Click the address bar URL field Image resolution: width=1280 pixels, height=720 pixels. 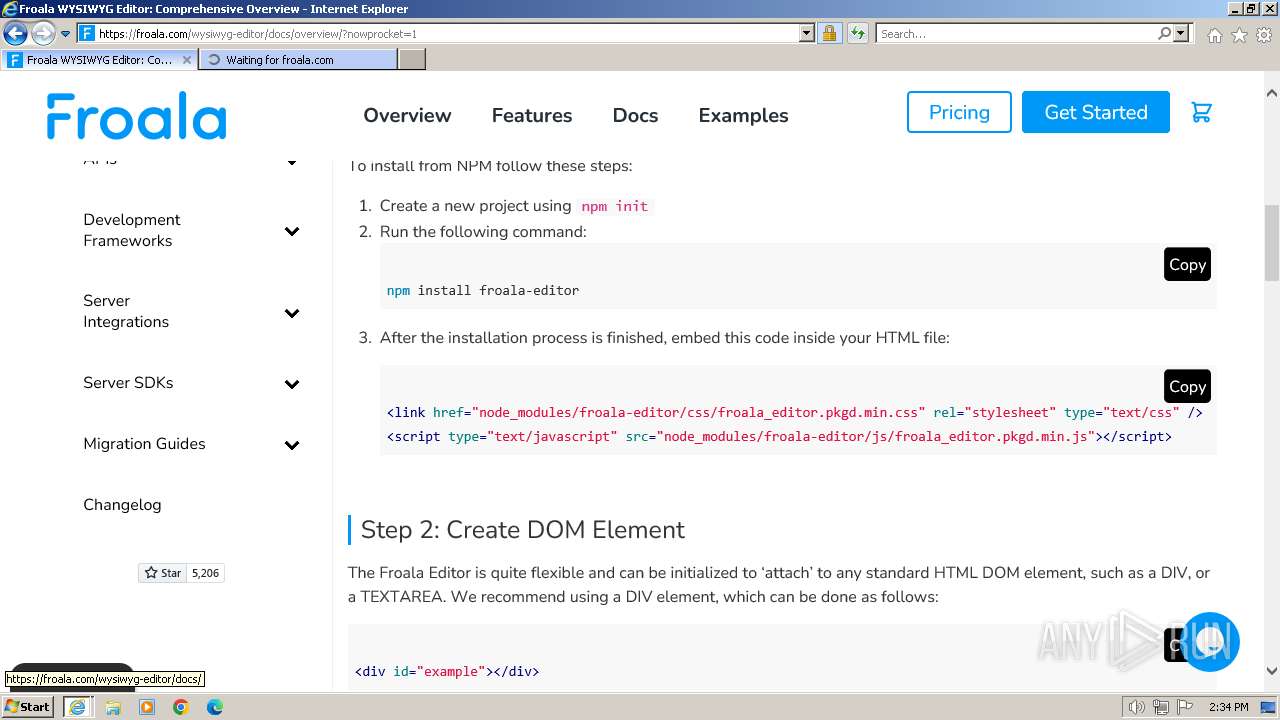tap(447, 33)
